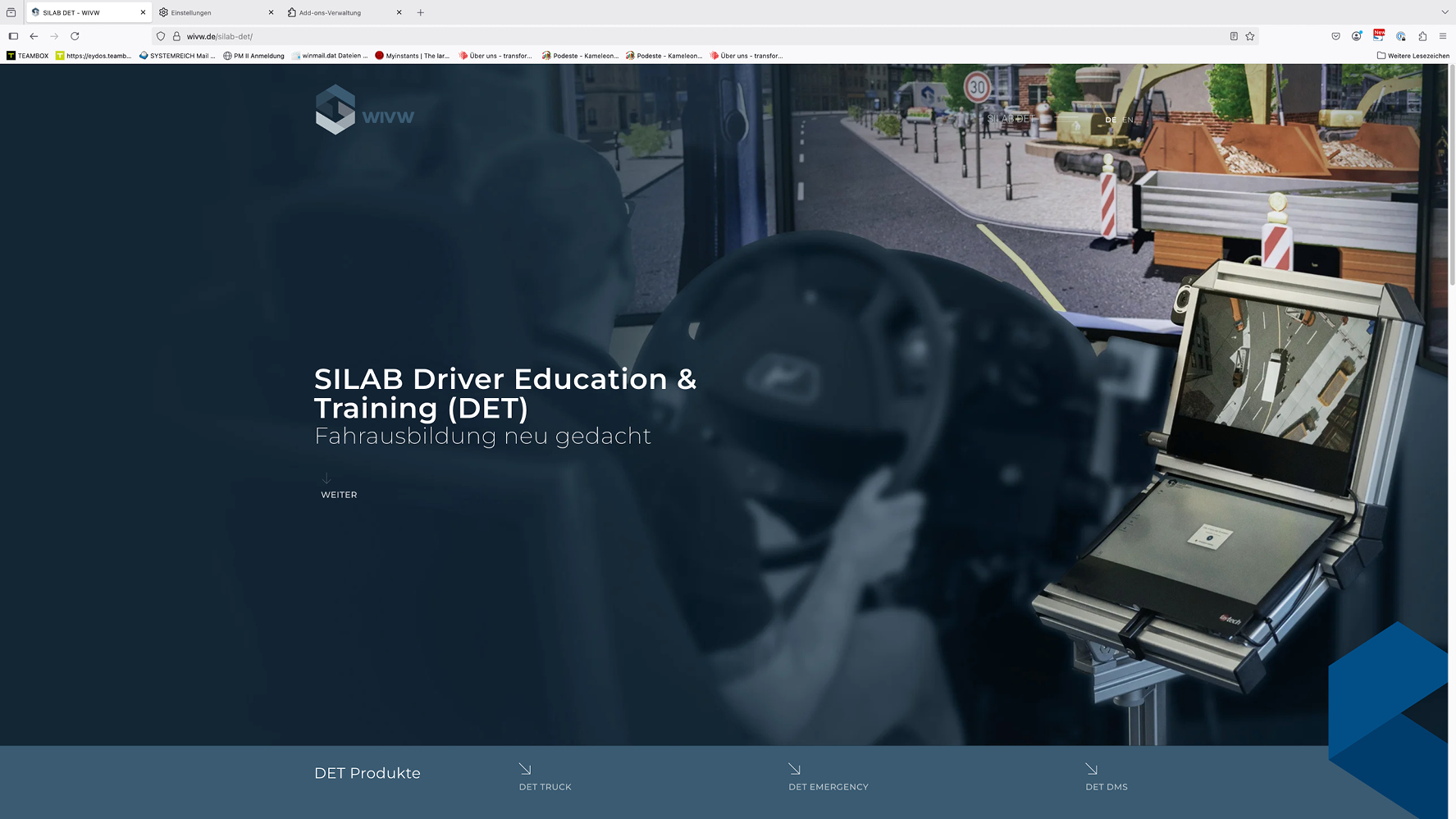View site security padlock info
1456x819 pixels.
(x=176, y=36)
